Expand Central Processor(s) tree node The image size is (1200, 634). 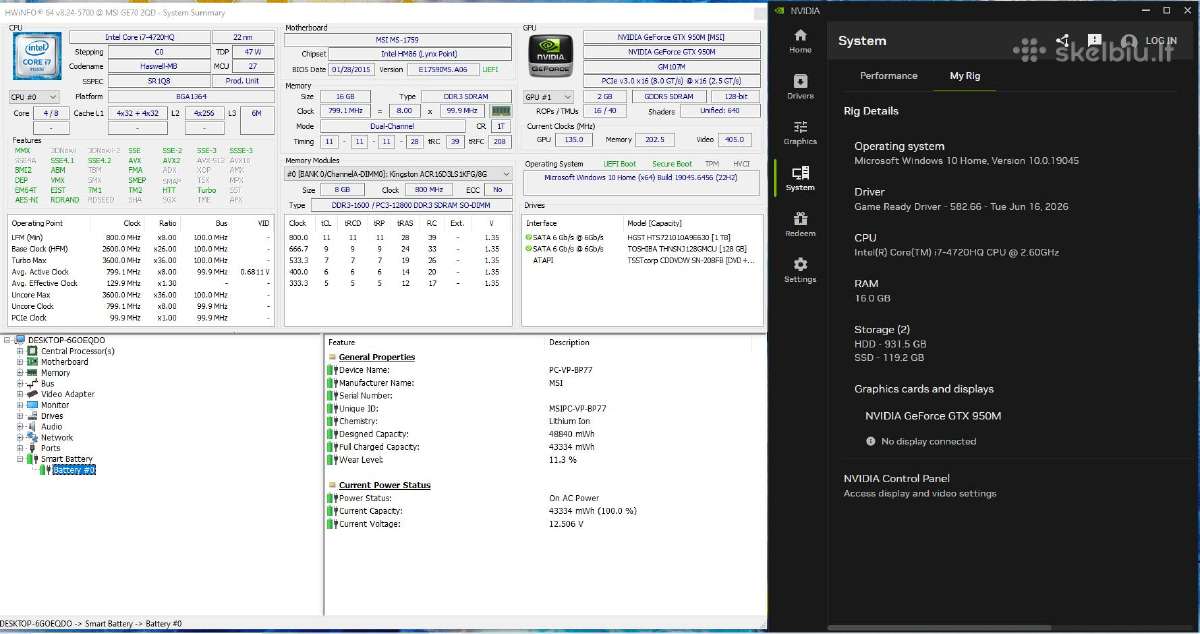point(20,351)
